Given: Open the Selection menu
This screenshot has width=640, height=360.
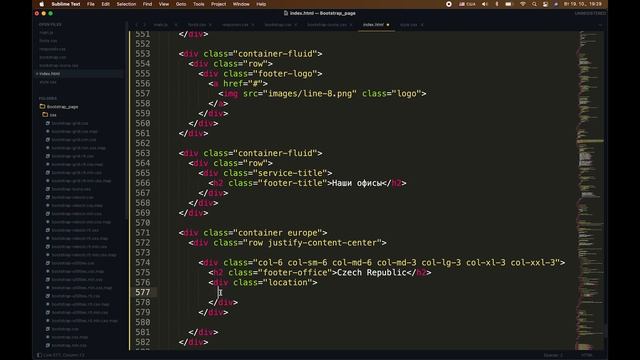Looking at the screenshot, I should pyautogui.click(x=126, y=4).
